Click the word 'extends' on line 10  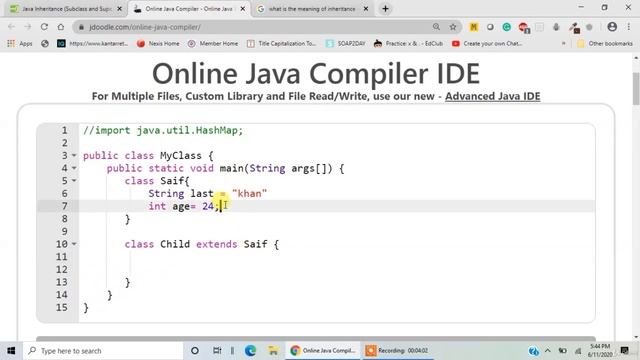point(216,244)
